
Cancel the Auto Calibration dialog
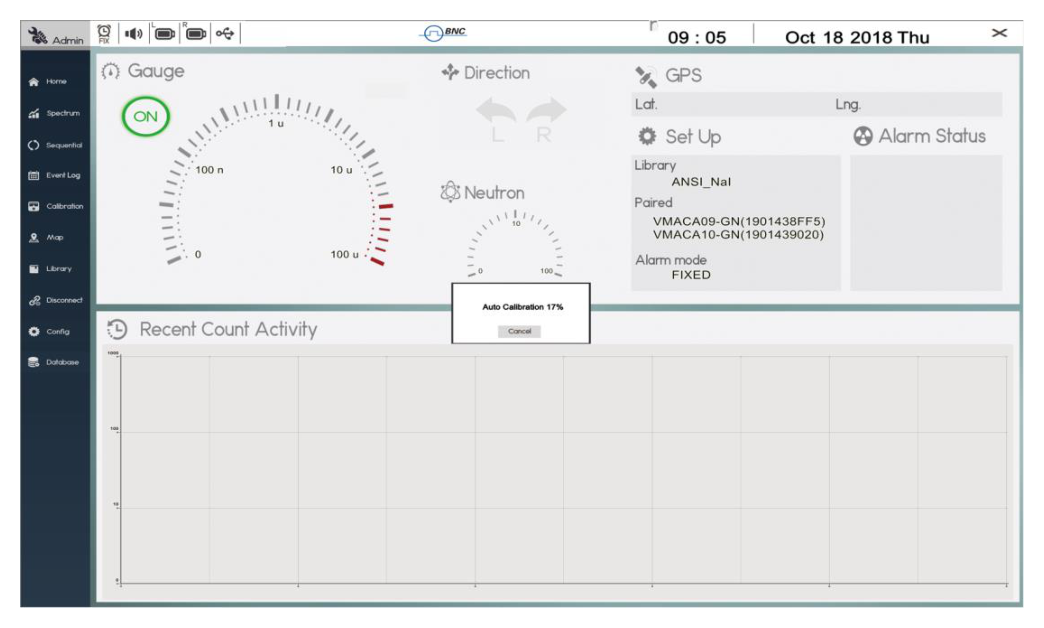519,331
